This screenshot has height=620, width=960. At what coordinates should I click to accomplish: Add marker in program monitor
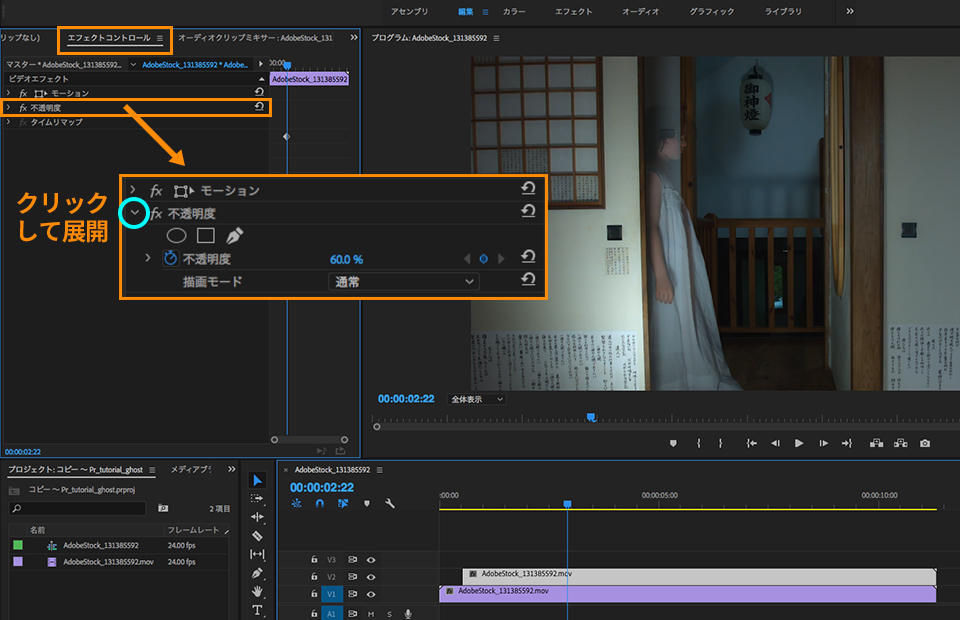pos(673,443)
